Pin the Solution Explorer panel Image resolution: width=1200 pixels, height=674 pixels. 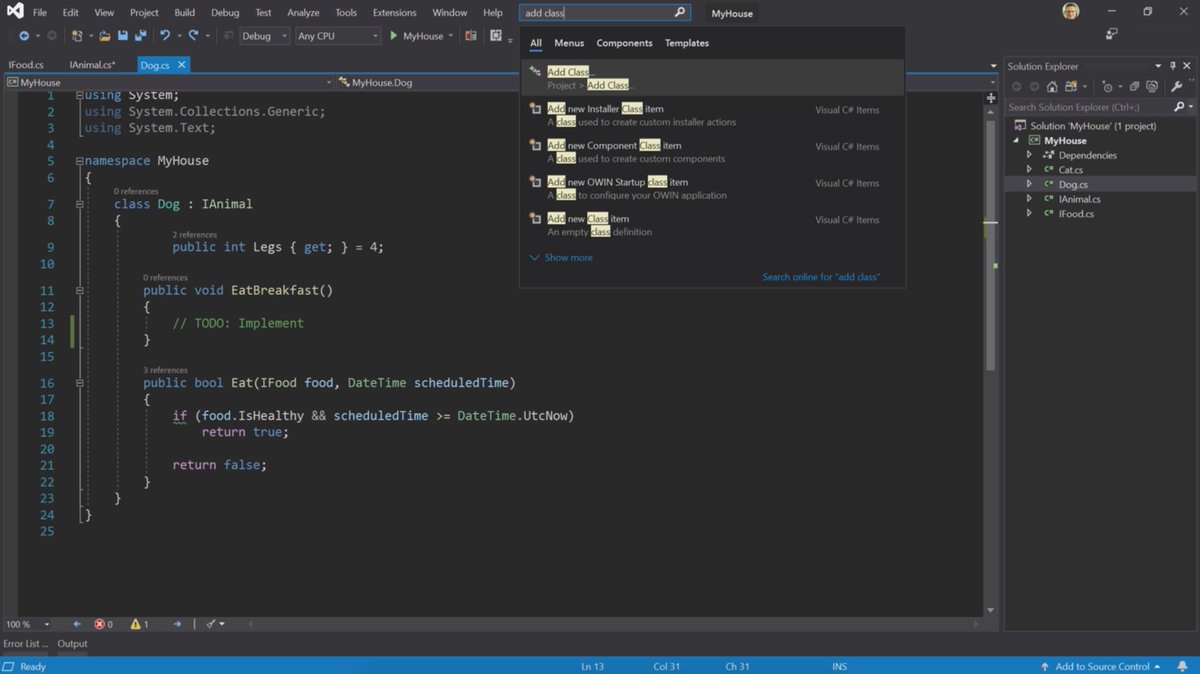(x=1173, y=66)
